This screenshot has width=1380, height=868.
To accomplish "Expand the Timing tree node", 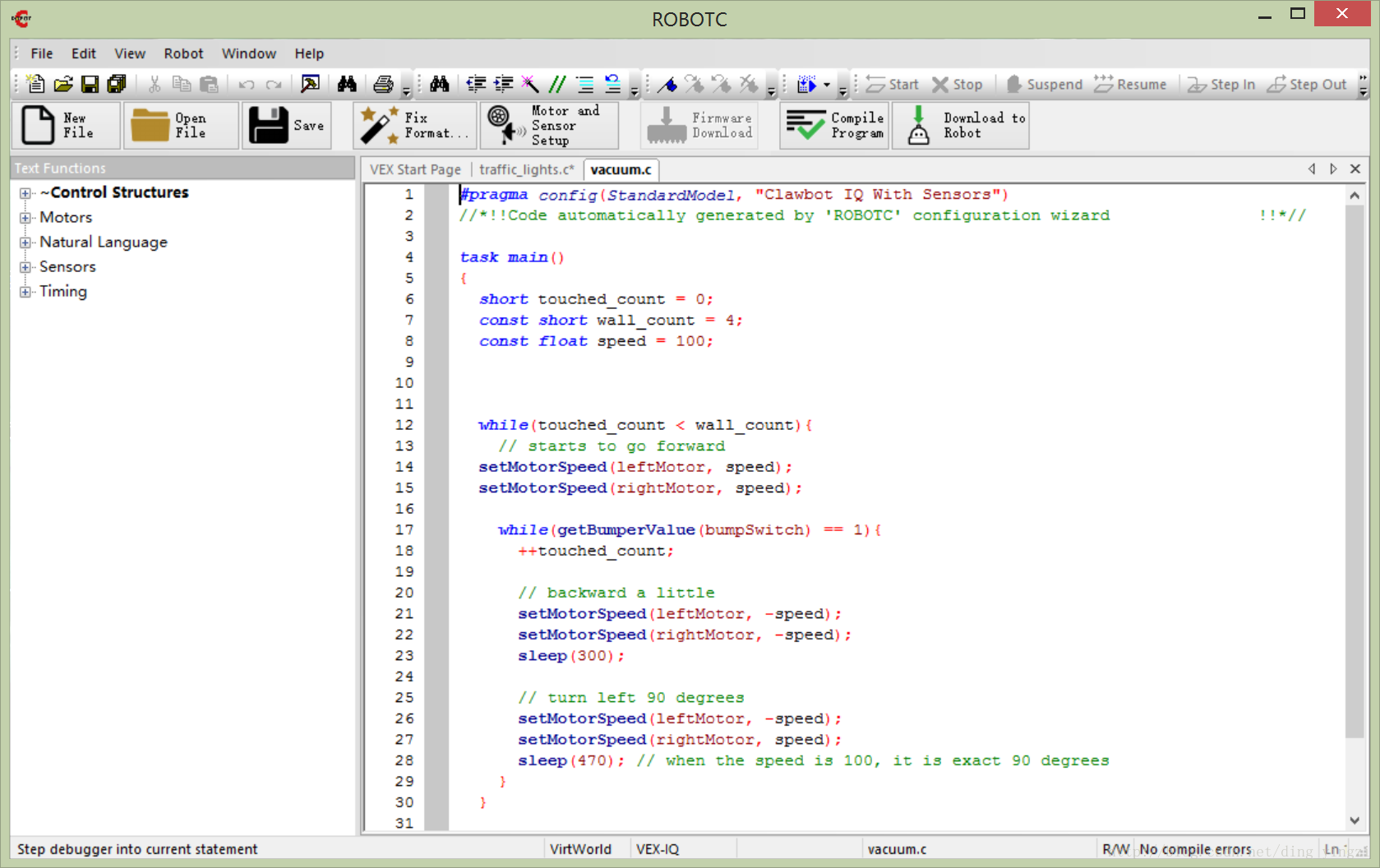I will 25,292.
